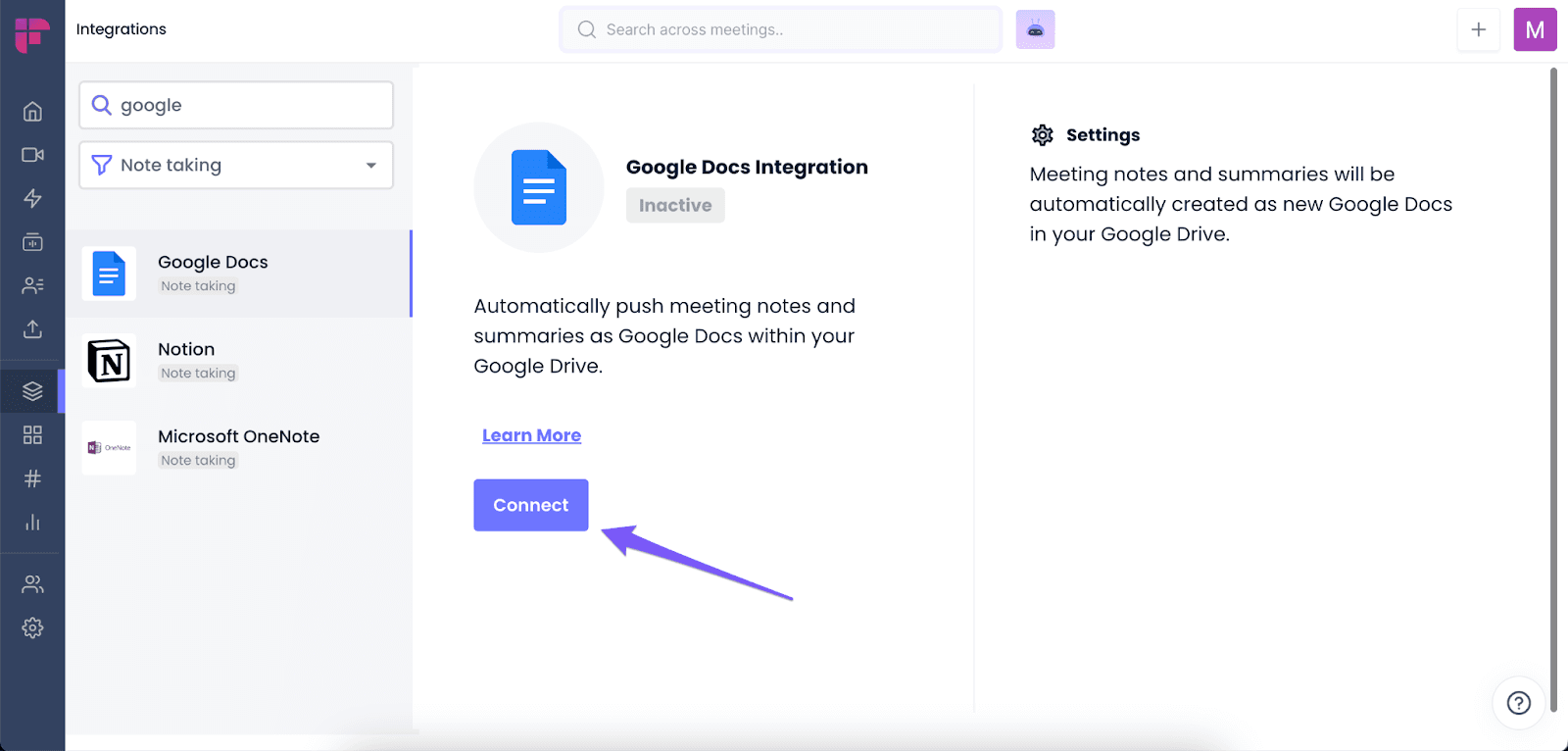The image size is (1568, 751).
Task: Open the Learn More link
Action: click(x=531, y=435)
